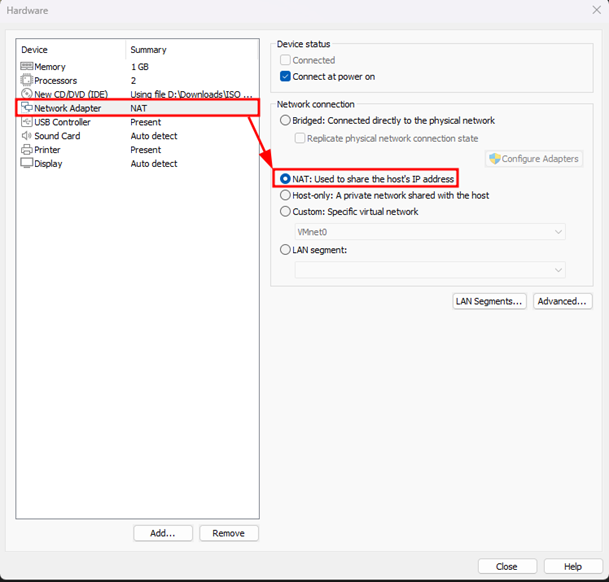Toggle the Connect at power on checkbox
The width and height of the screenshot is (609, 582).
tap(285, 76)
